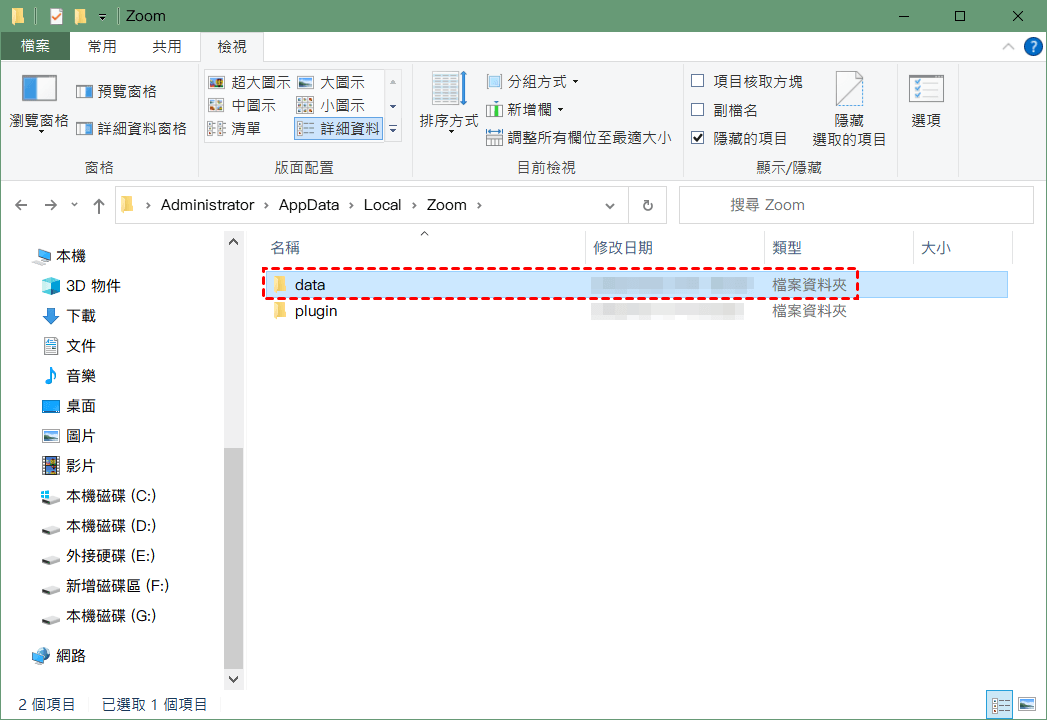
Task: Open the blue help icon
Action: [1033, 46]
